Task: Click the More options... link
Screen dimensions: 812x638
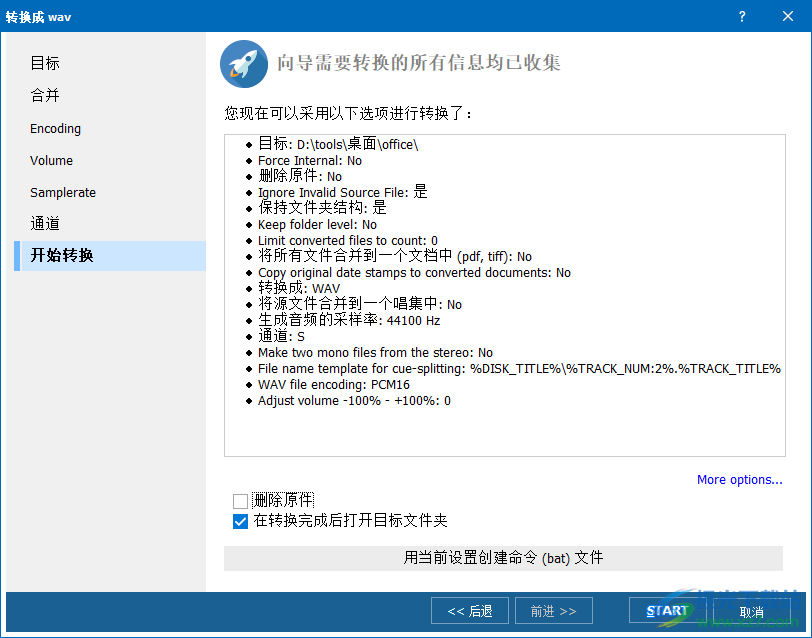Action: coord(740,480)
